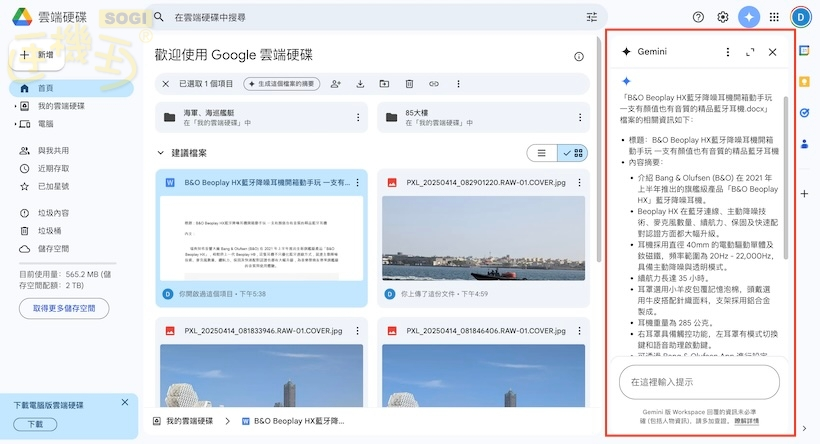Open Gemini panel more options menu
The height and width of the screenshot is (444, 820).
(x=727, y=52)
